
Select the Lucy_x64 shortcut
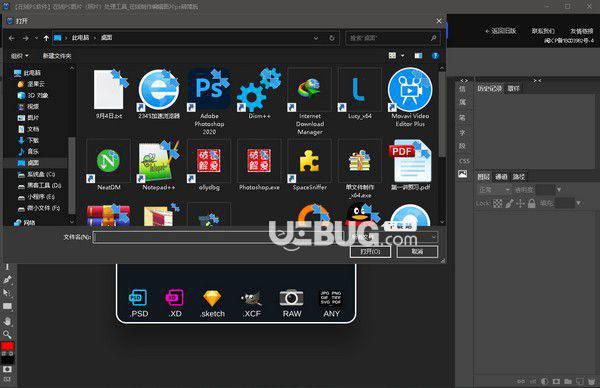coord(360,94)
